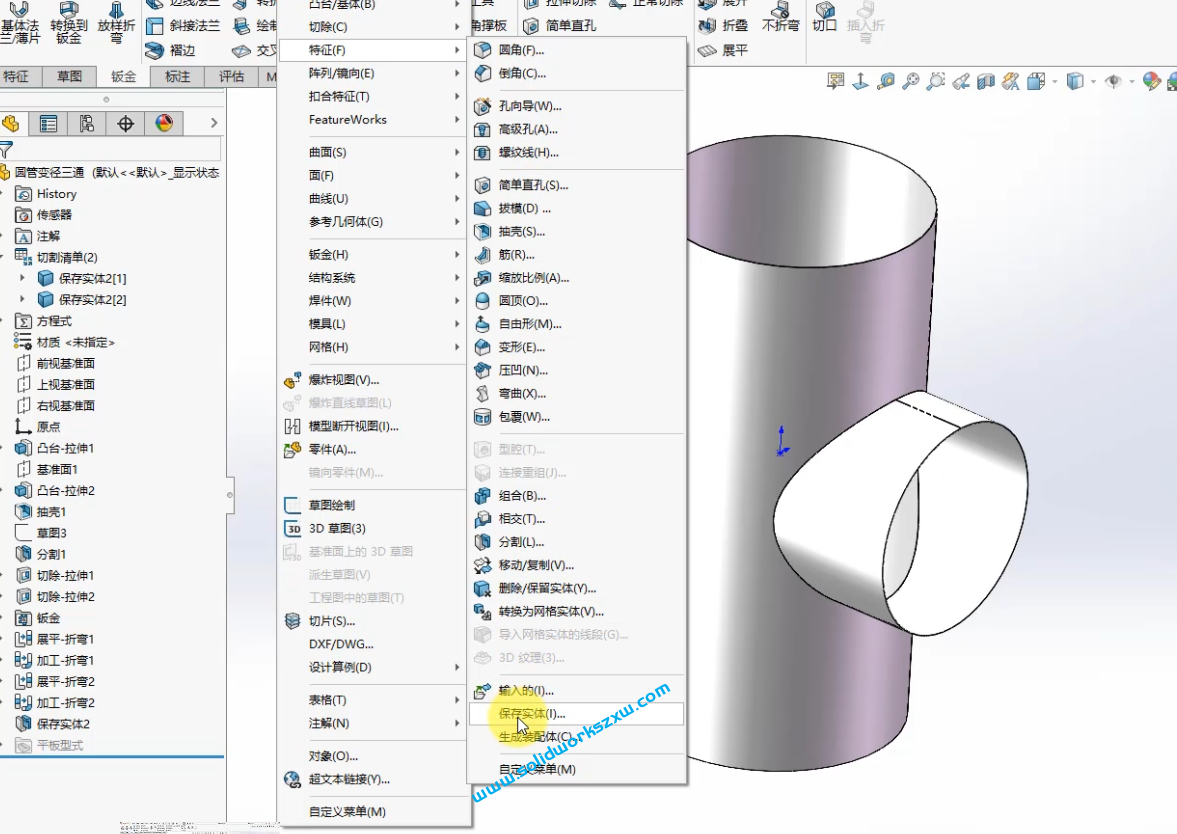Open the Edit Appearance color tool

click(1152, 81)
